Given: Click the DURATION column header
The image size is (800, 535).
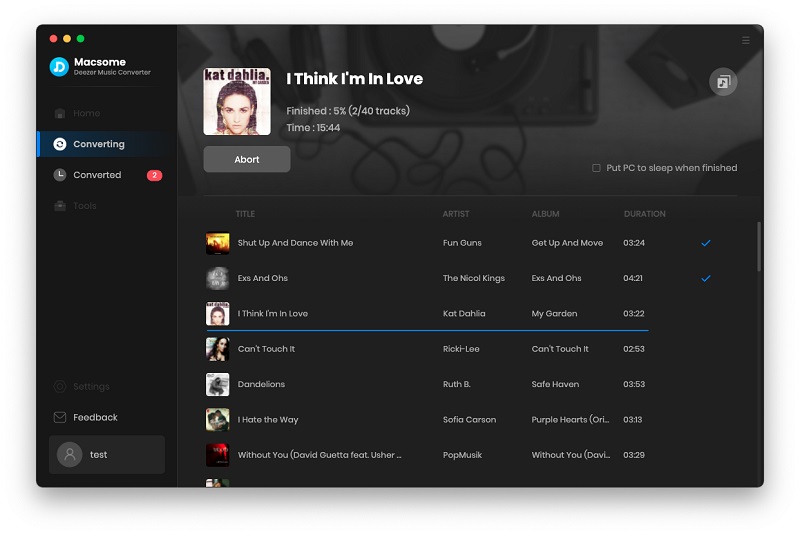Looking at the screenshot, I should 644,214.
